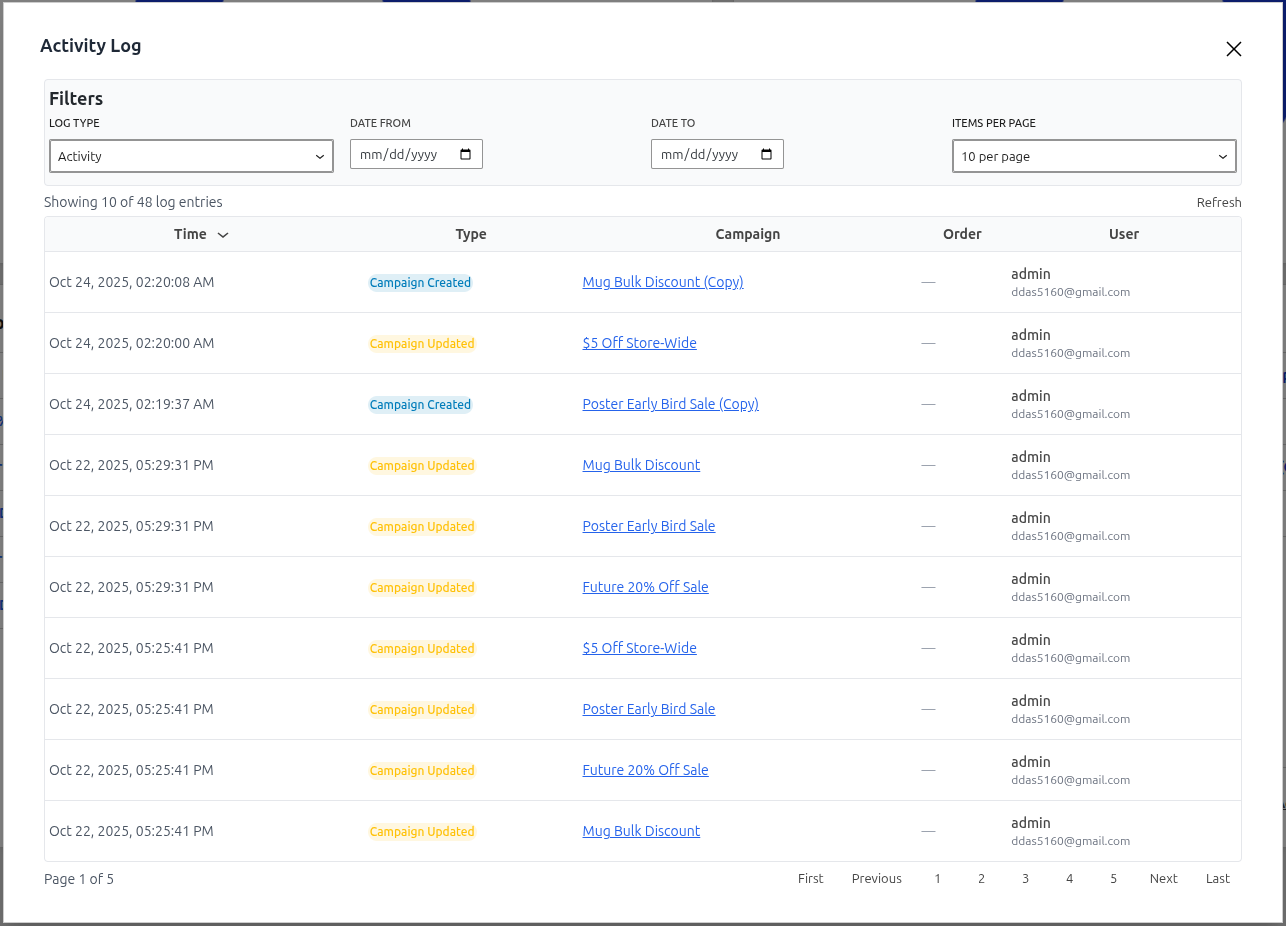Open the Mug Bulk Discount (Copy) campaign link
This screenshot has height=926, width=1286.
662,282
